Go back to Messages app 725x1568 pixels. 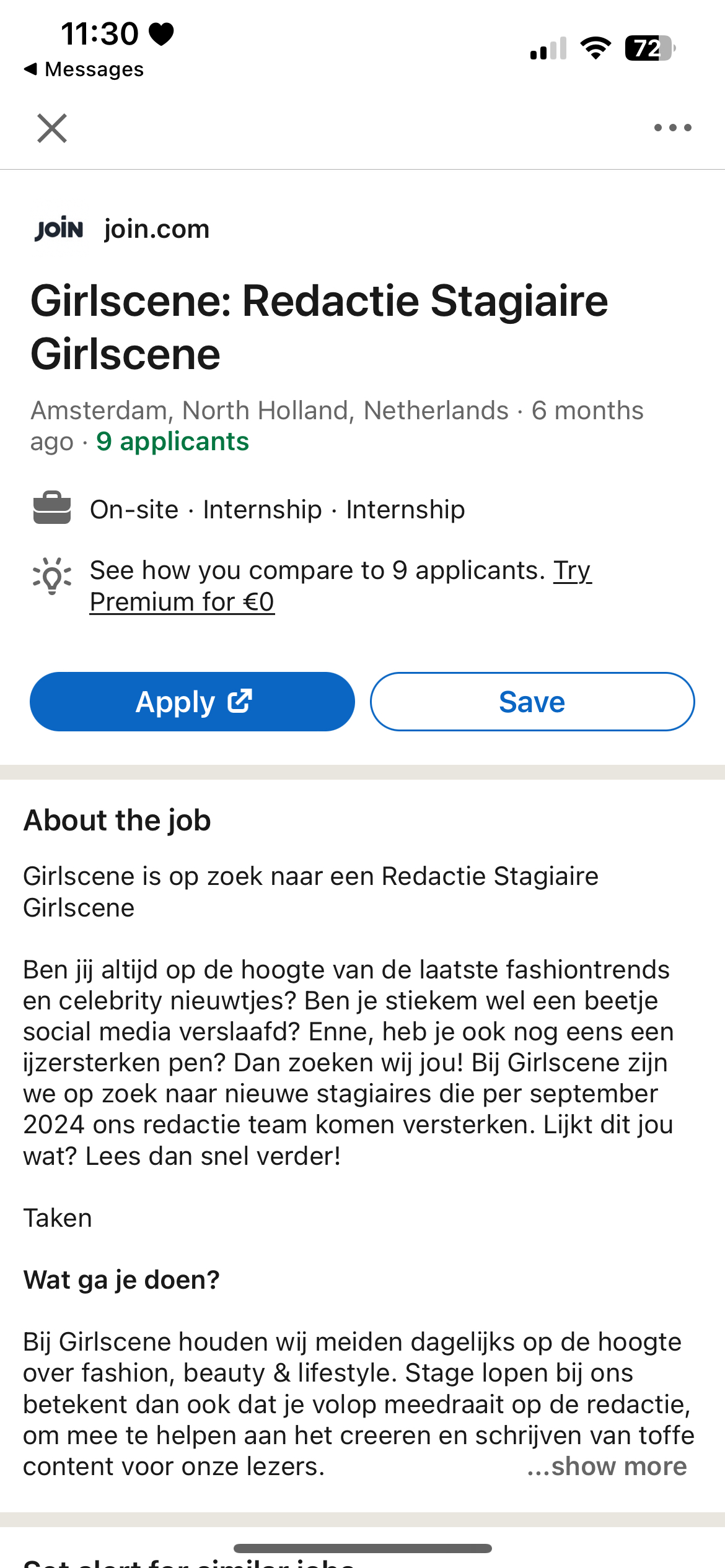84,69
